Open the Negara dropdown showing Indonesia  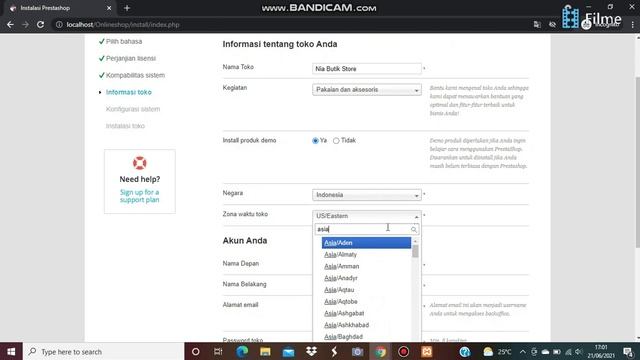367,195
